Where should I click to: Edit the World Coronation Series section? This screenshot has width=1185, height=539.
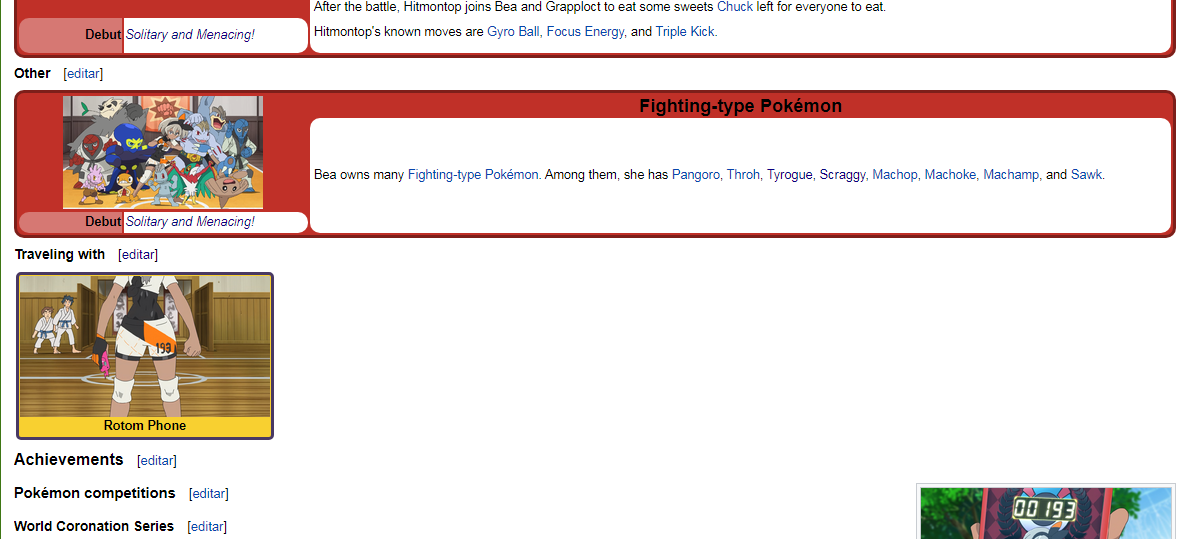(x=207, y=527)
